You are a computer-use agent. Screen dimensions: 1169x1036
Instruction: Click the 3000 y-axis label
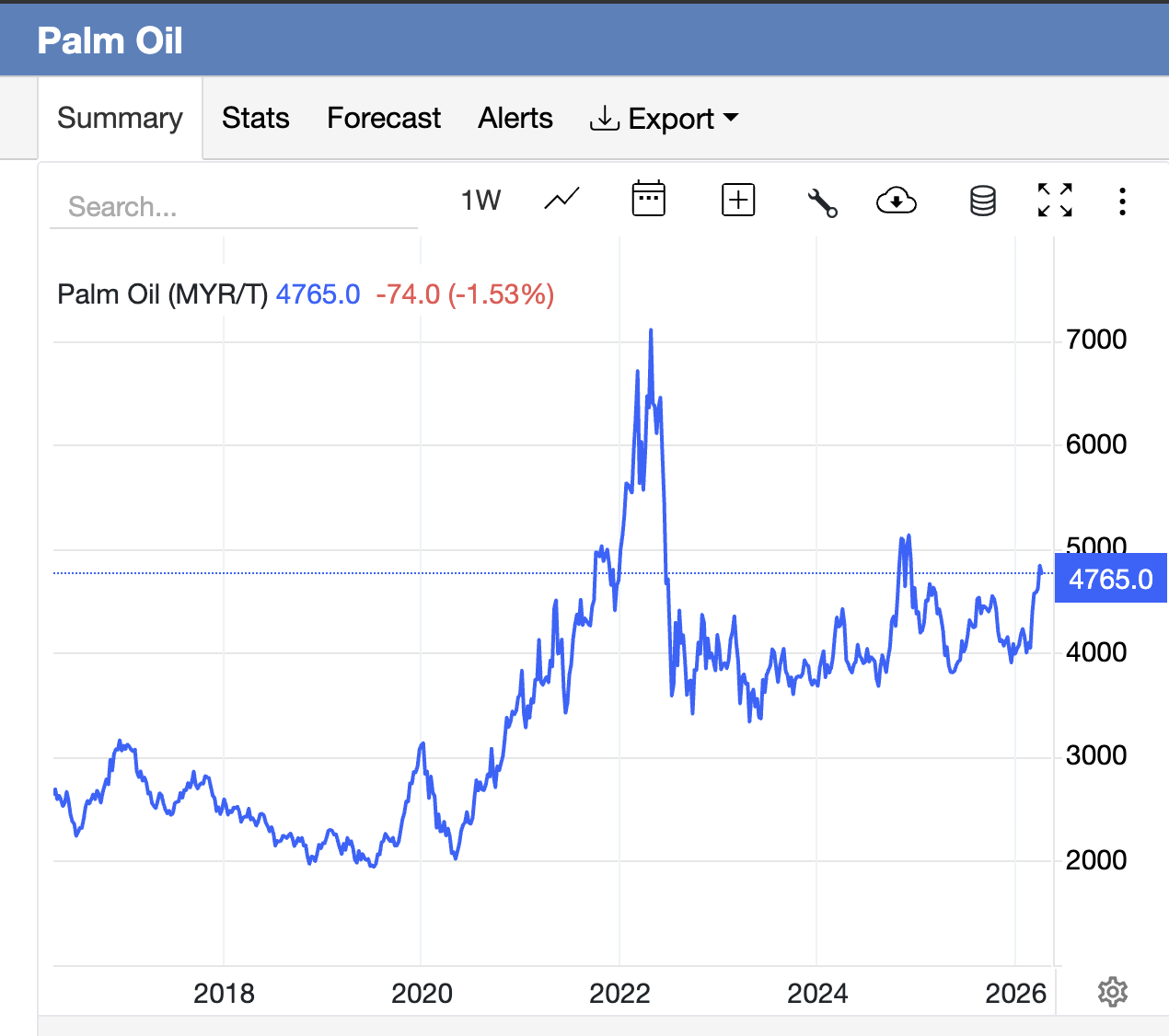pos(1096,755)
